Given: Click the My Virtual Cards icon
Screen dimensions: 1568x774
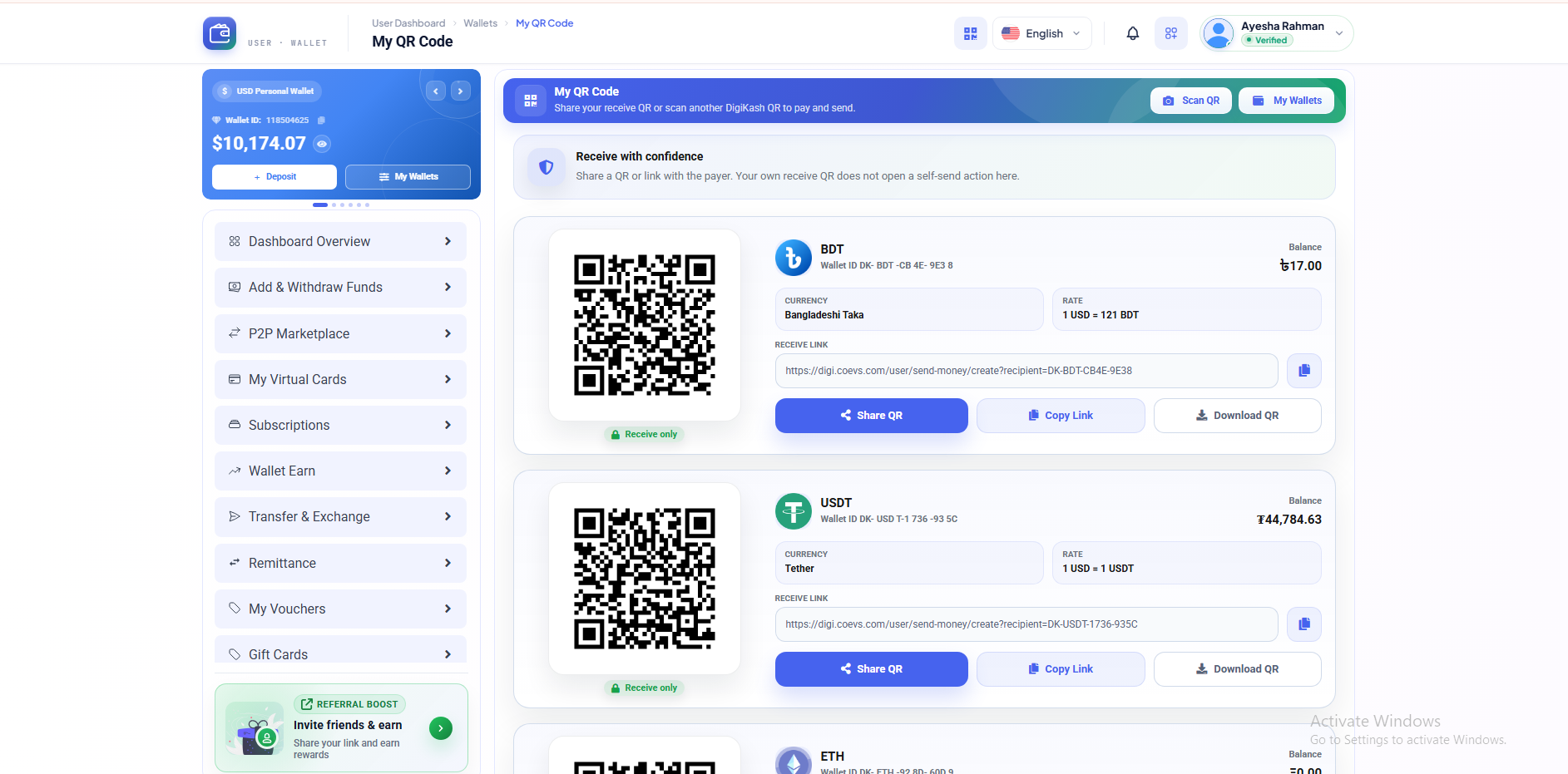Looking at the screenshot, I should (235, 379).
